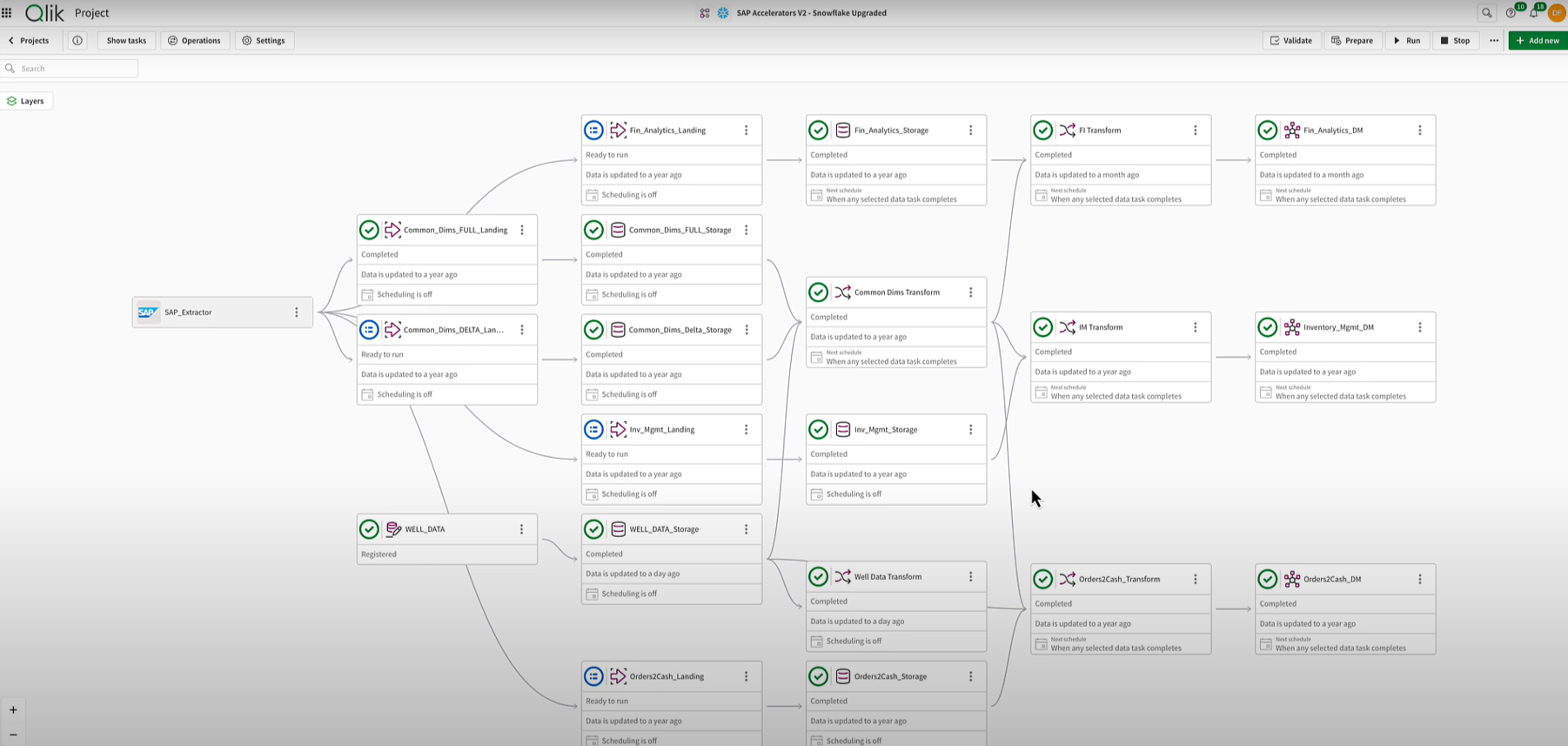The height and width of the screenshot is (746, 1568).
Task: Open the toolbar more actions ellipsis
Action: 1494,41
